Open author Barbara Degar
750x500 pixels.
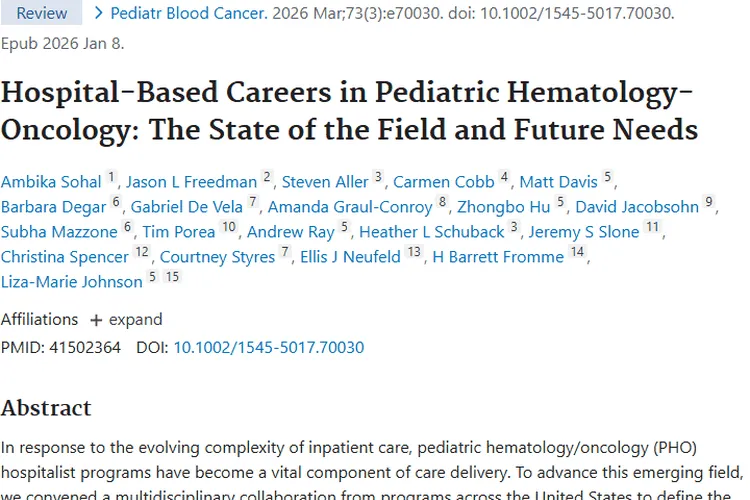(x=53, y=207)
